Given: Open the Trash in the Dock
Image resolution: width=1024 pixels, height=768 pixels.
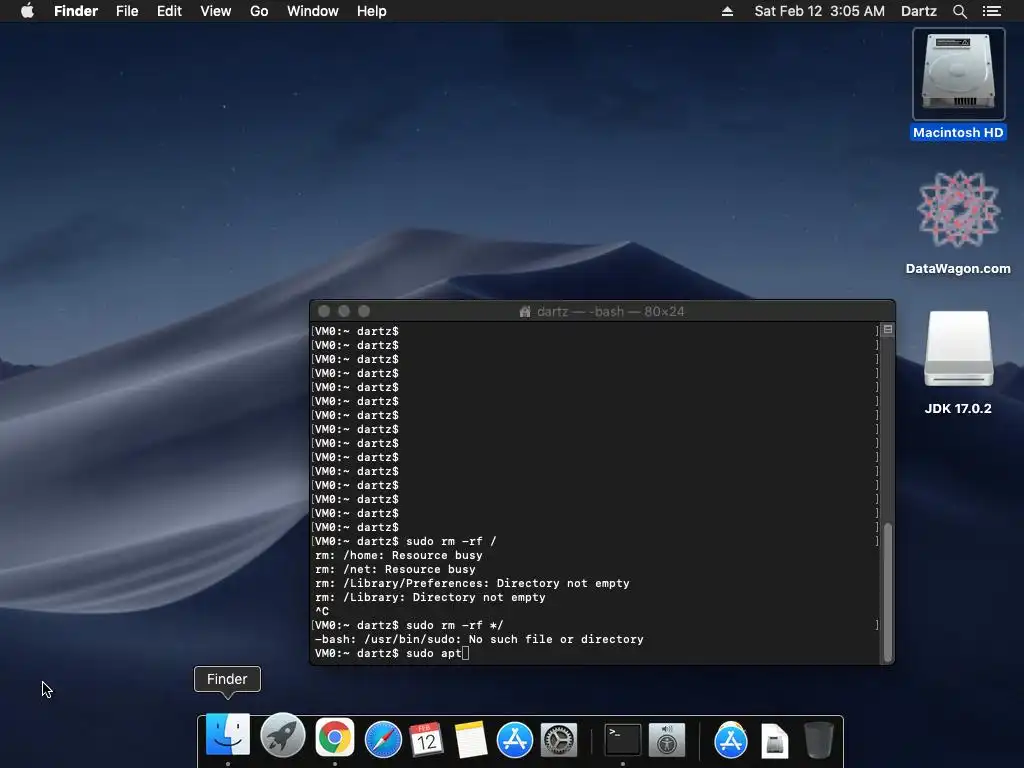Looking at the screenshot, I should [818, 740].
